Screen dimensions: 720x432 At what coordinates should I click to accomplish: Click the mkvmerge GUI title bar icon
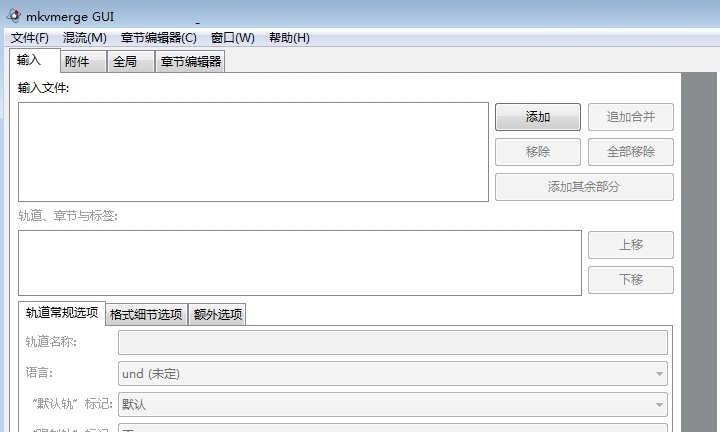click(x=14, y=16)
